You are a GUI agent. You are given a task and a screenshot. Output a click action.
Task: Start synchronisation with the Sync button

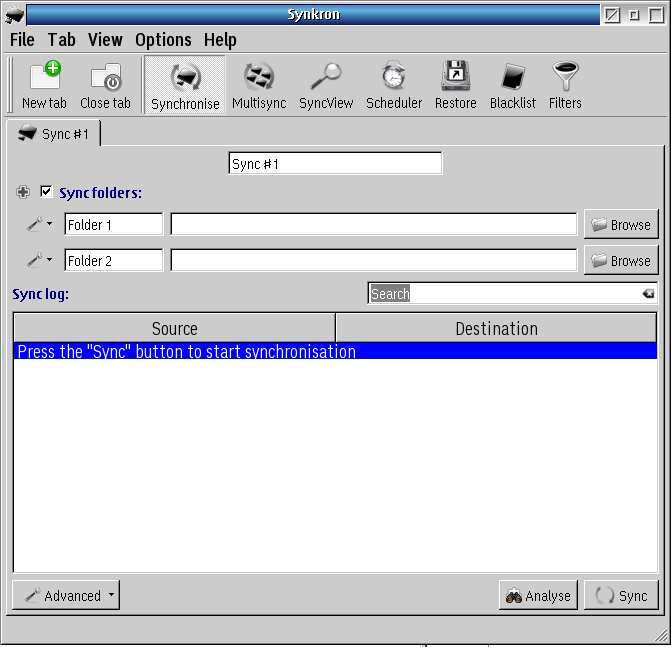pyautogui.click(x=621, y=595)
